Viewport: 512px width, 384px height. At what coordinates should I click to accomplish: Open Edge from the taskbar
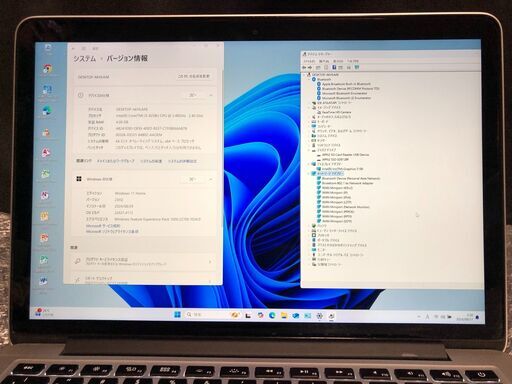pos(272,315)
